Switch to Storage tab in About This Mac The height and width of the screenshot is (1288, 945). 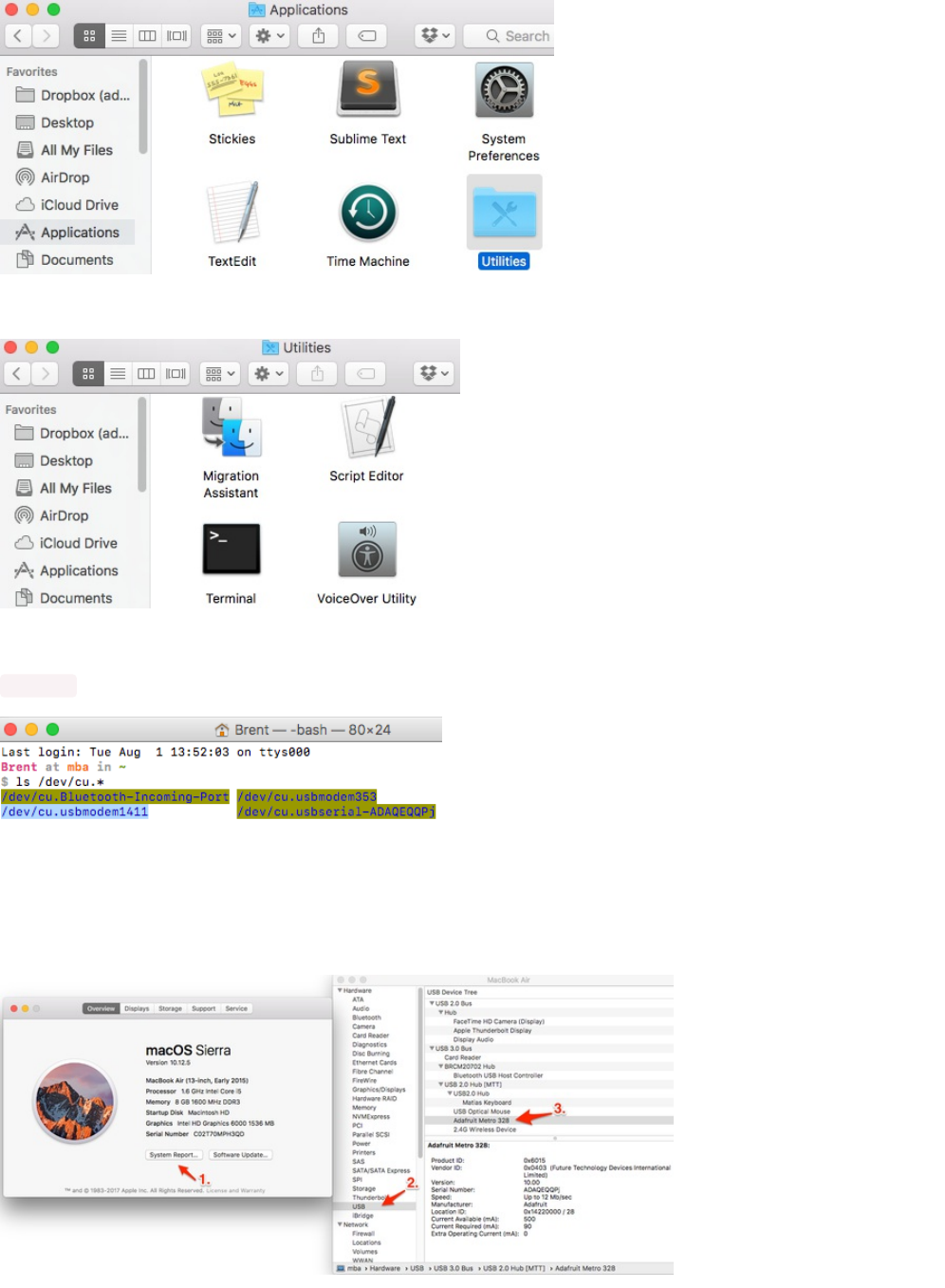[x=171, y=1009]
